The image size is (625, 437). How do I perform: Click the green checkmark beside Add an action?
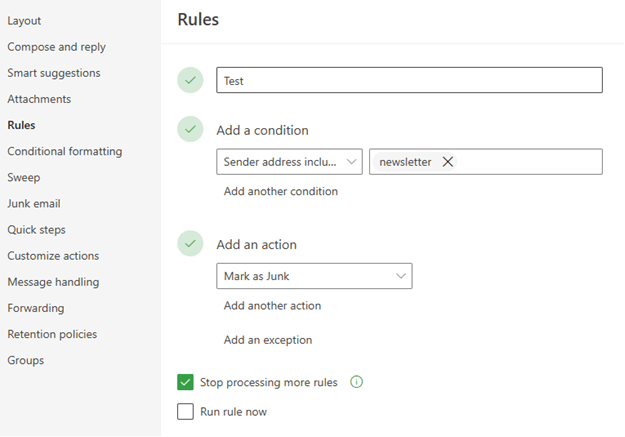[x=190, y=243]
